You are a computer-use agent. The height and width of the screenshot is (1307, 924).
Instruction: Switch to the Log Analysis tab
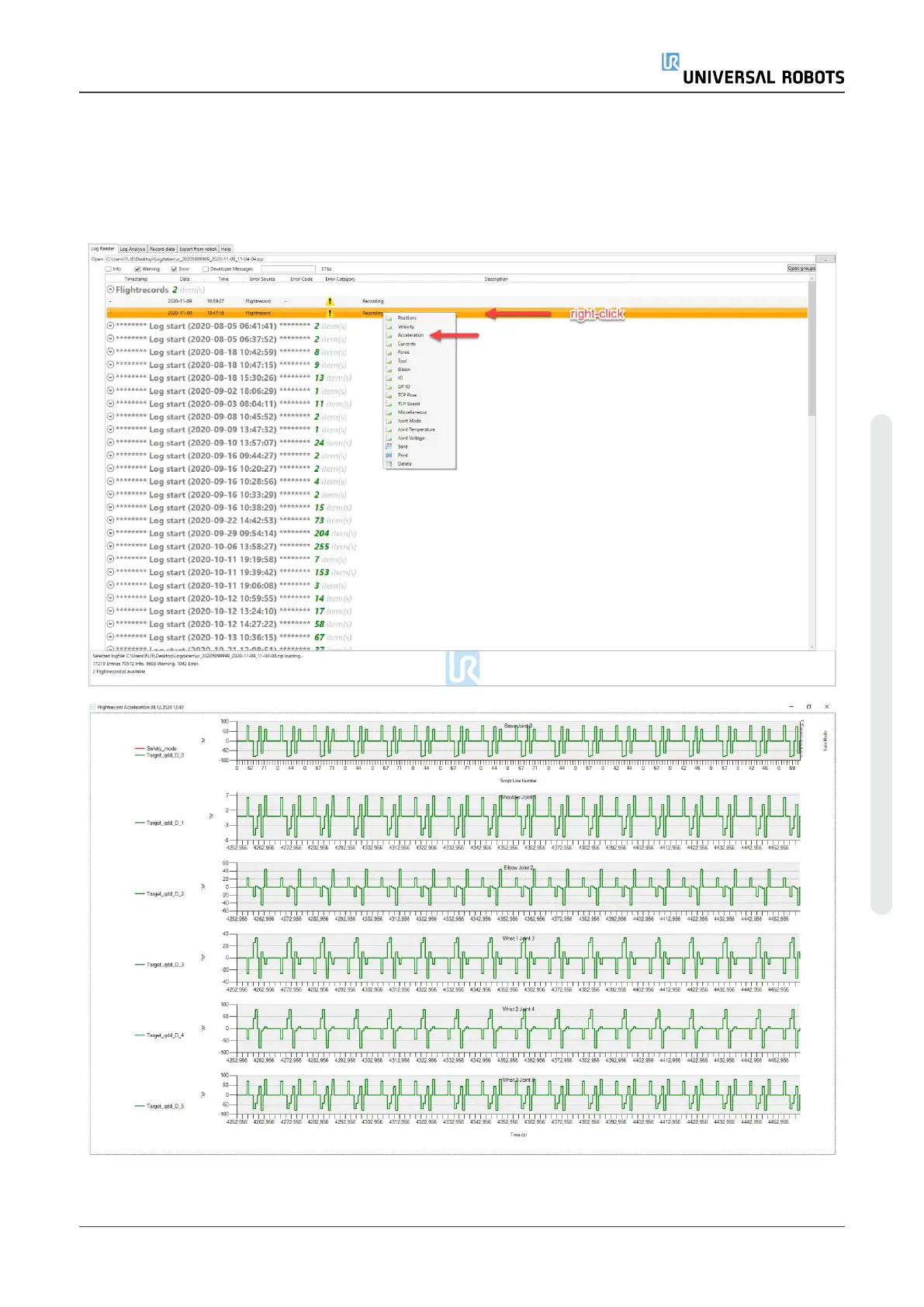[x=133, y=249]
